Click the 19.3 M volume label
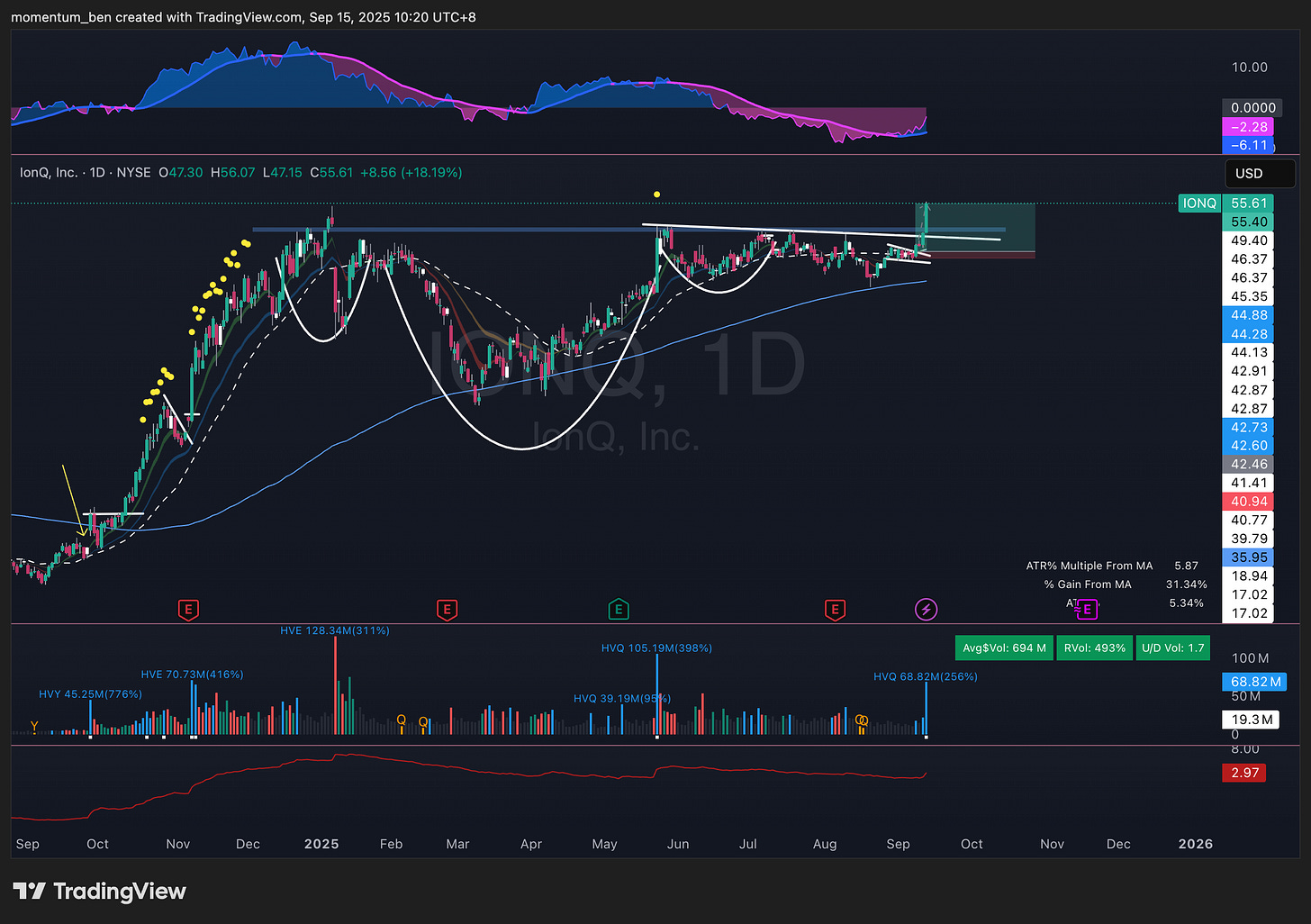 pos(1252,720)
